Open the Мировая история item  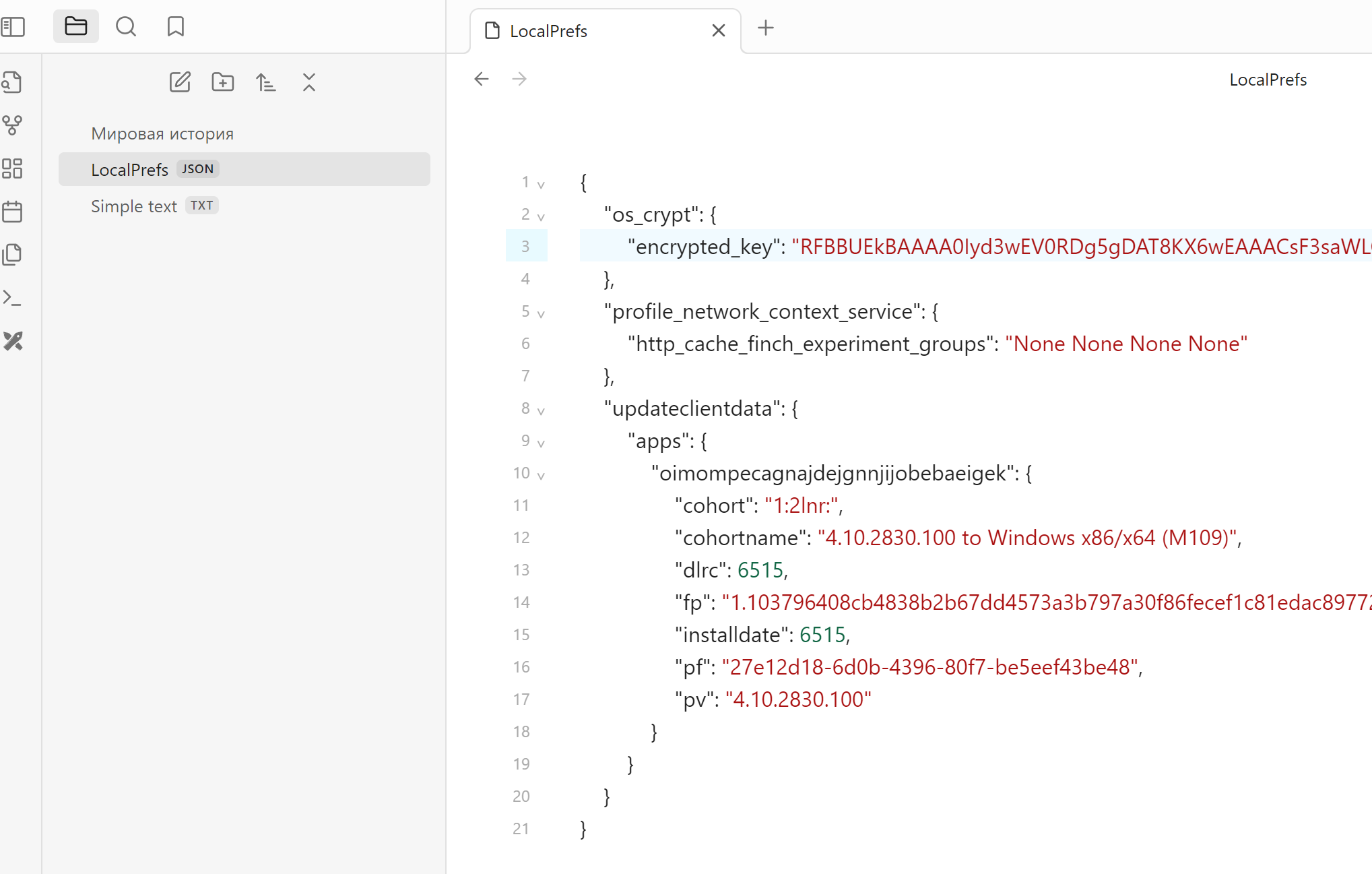(162, 133)
